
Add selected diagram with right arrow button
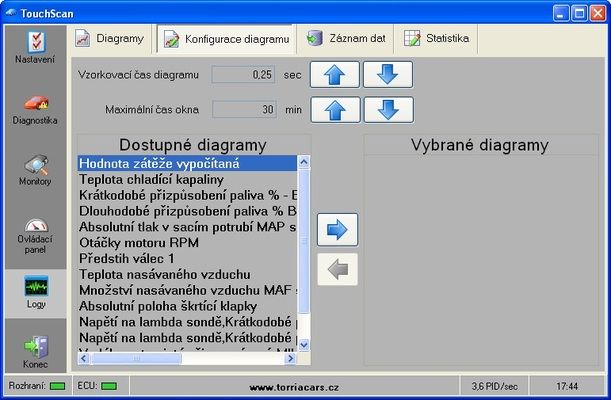pyautogui.click(x=337, y=230)
